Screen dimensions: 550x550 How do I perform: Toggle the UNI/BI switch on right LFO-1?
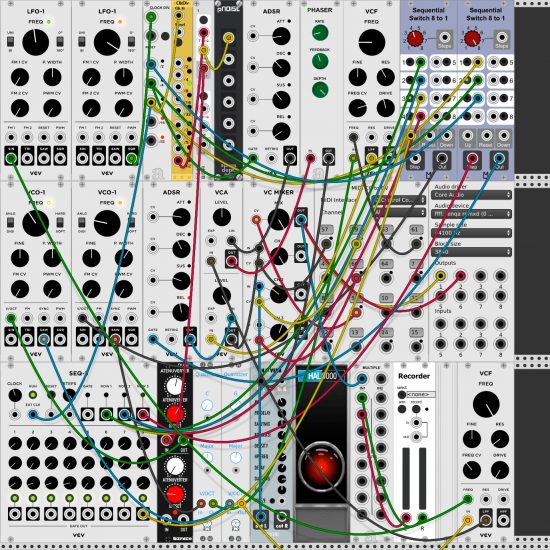(x=82, y=41)
